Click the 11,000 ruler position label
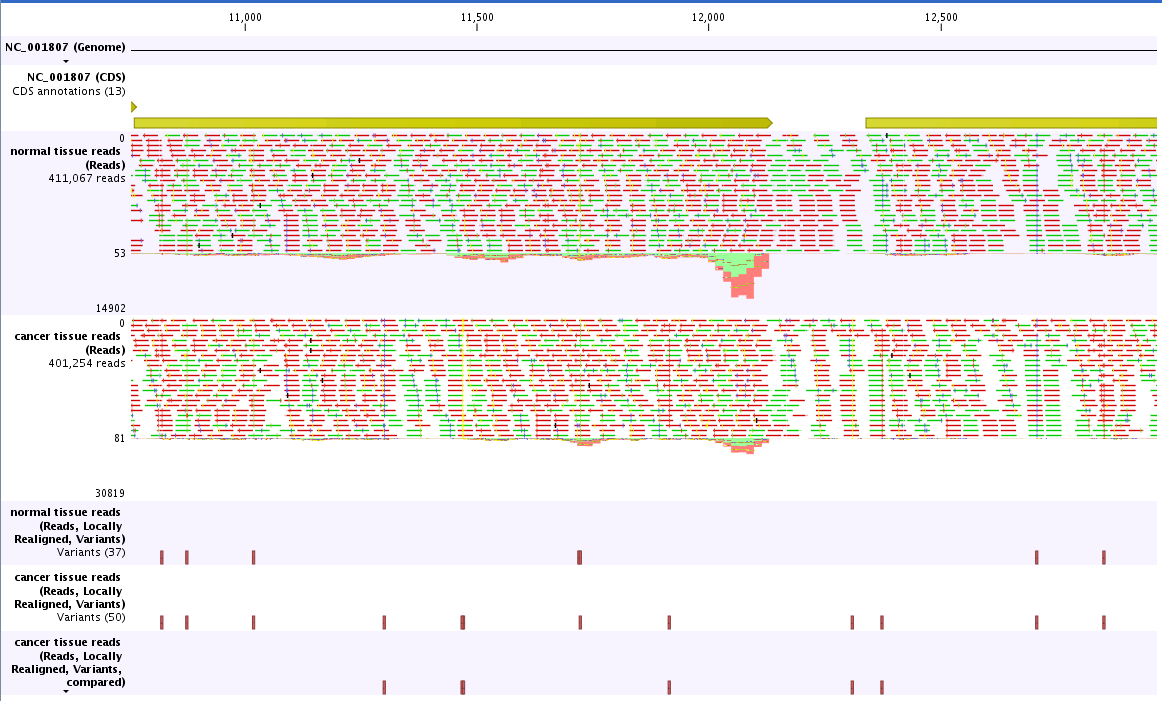 click(245, 18)
